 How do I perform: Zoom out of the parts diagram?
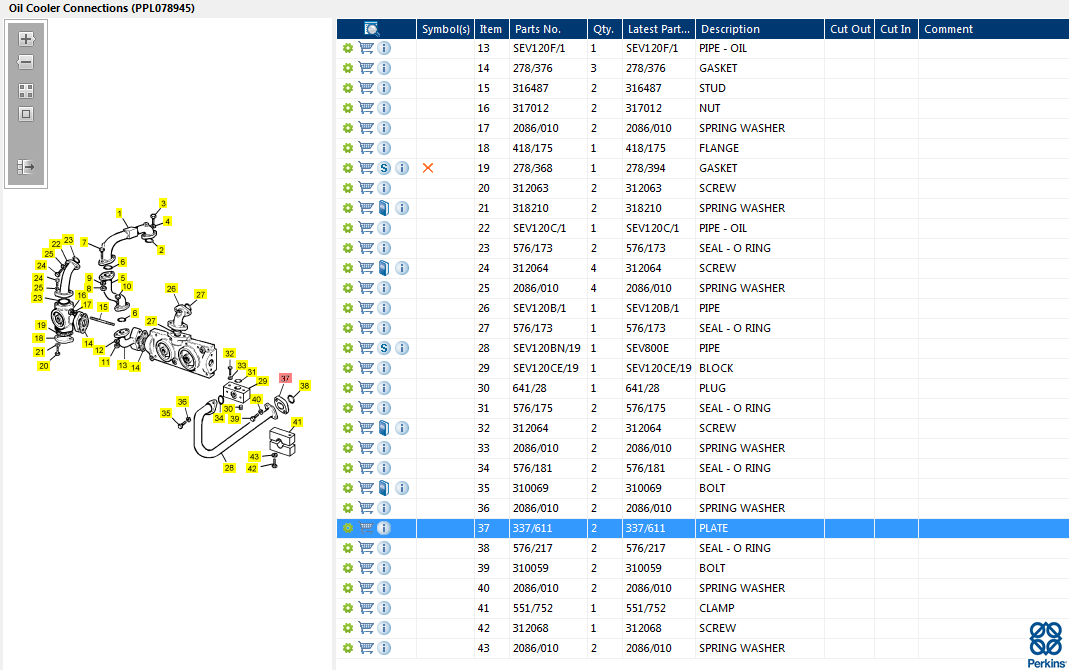click(x=26, y=62)
